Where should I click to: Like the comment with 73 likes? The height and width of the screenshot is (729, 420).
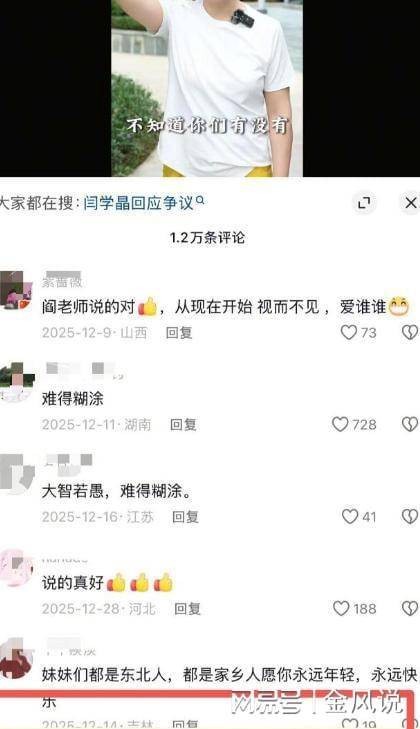(x=348, y=332)
